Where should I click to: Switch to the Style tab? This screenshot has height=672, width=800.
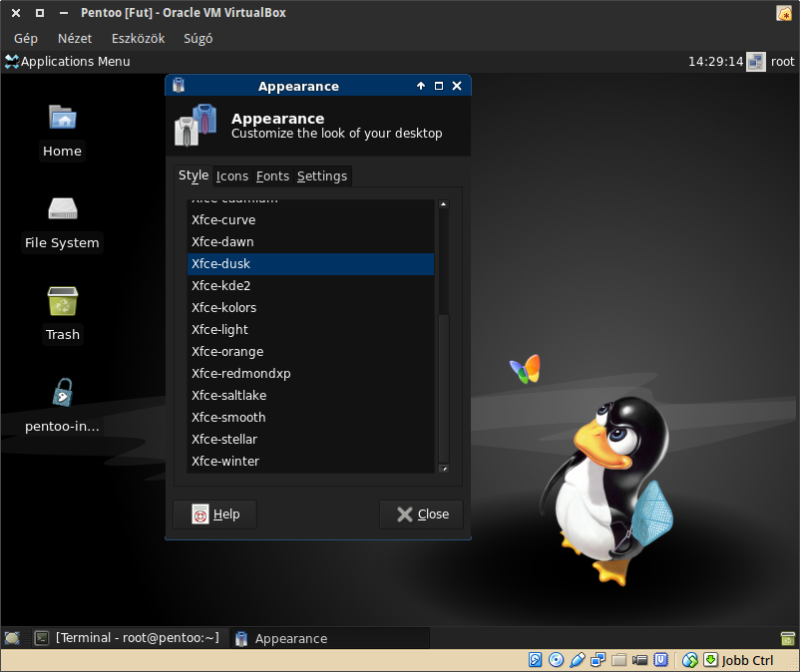point(193,176)
